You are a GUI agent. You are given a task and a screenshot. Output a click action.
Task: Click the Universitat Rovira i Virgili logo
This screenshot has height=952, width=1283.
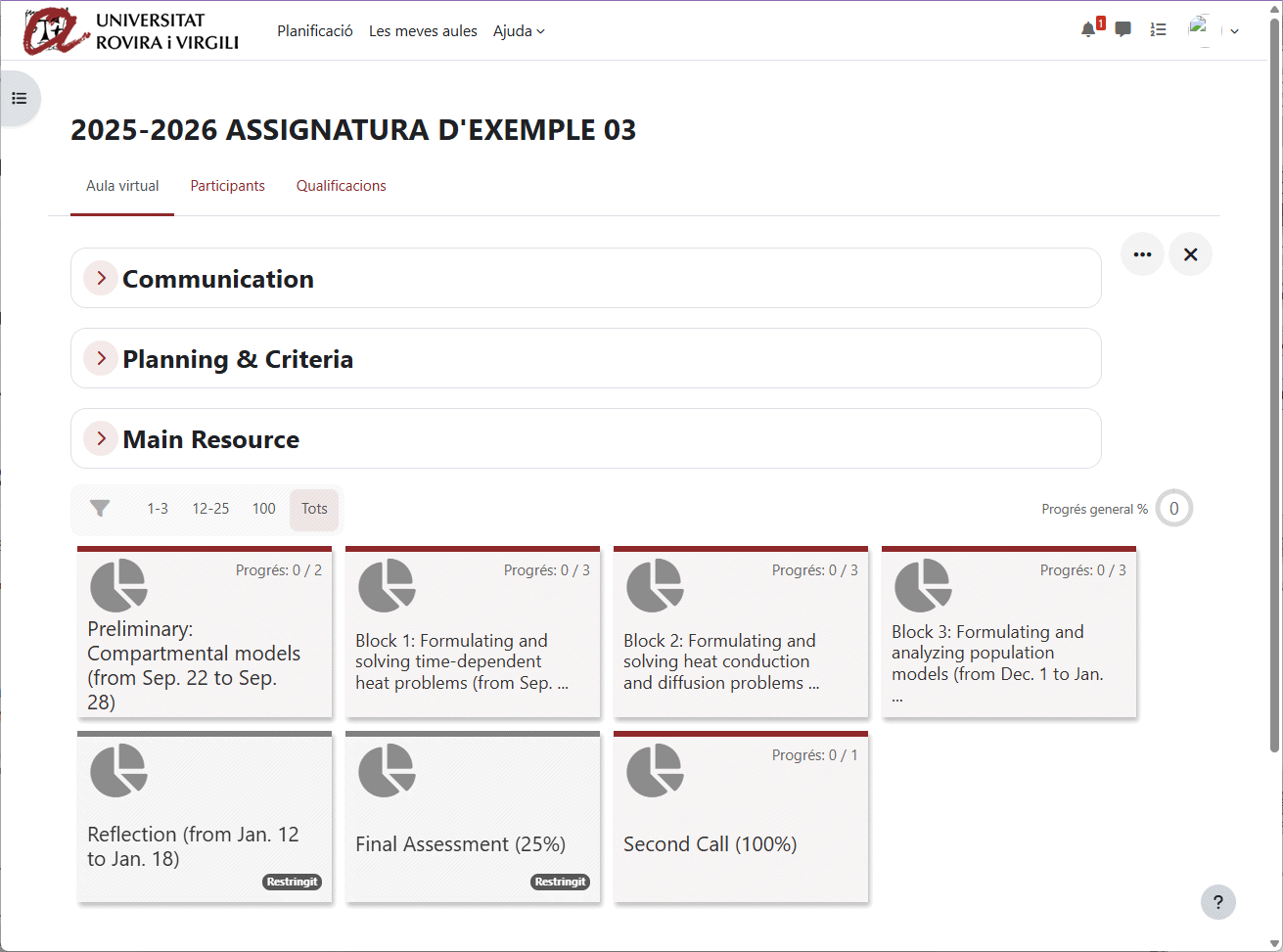click(132, 31)
